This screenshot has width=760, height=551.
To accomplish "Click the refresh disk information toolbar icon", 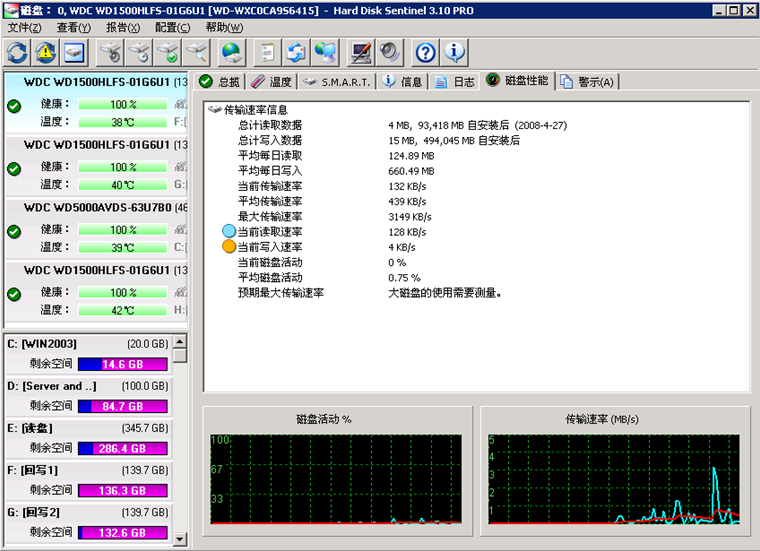I will (x=17, y=52).
